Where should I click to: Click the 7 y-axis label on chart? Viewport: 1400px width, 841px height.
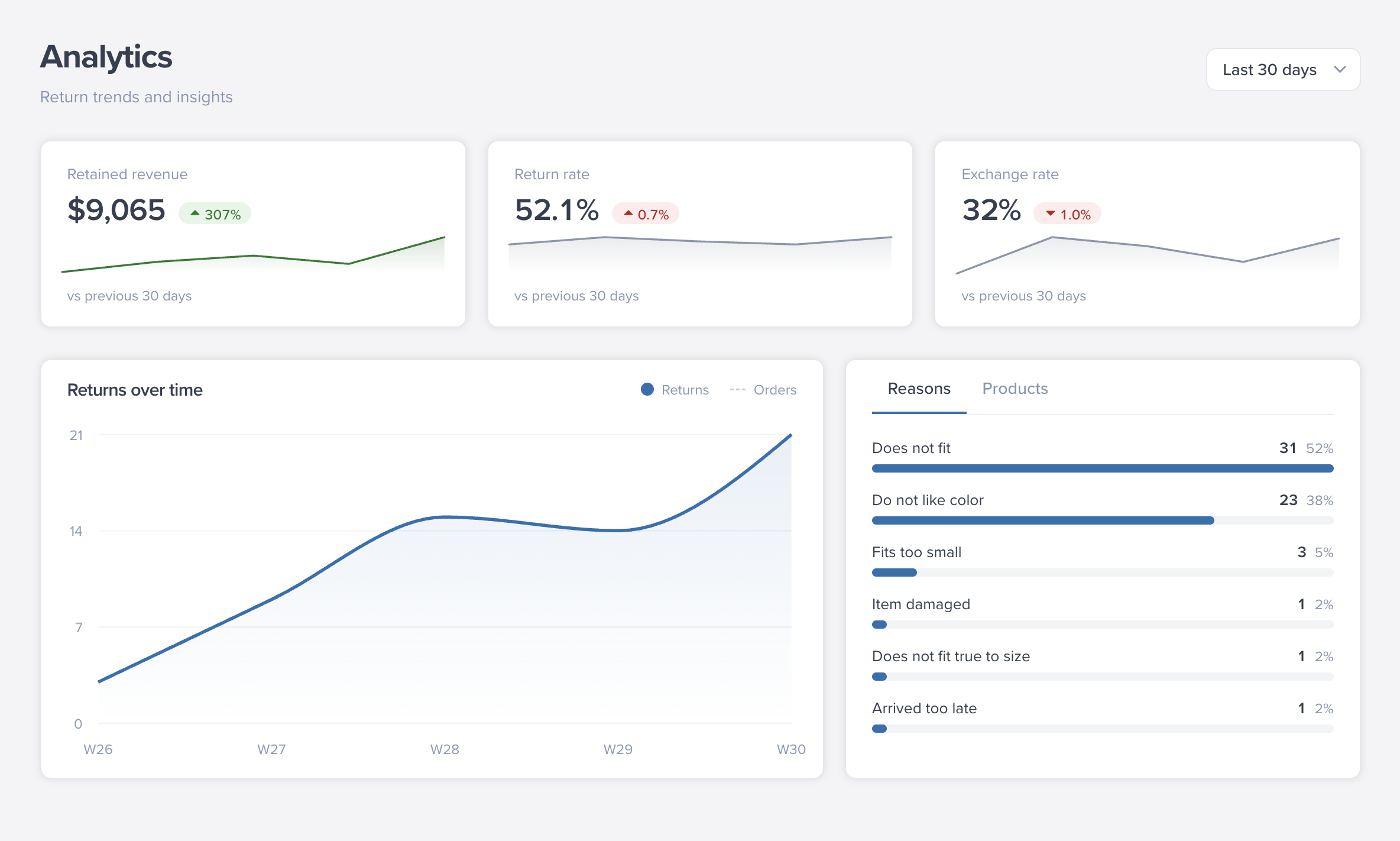pos(79,627)
